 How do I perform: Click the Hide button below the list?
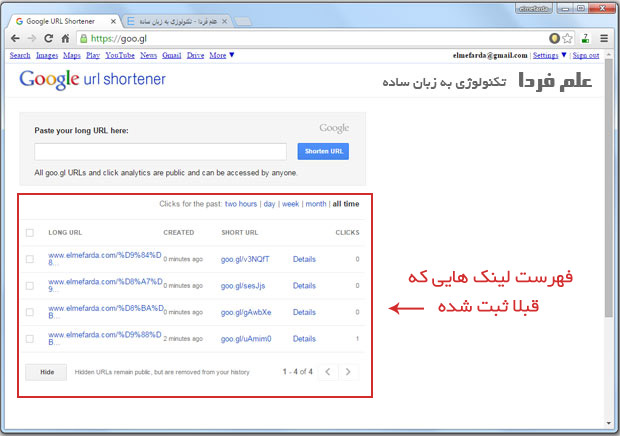point(46,372)
